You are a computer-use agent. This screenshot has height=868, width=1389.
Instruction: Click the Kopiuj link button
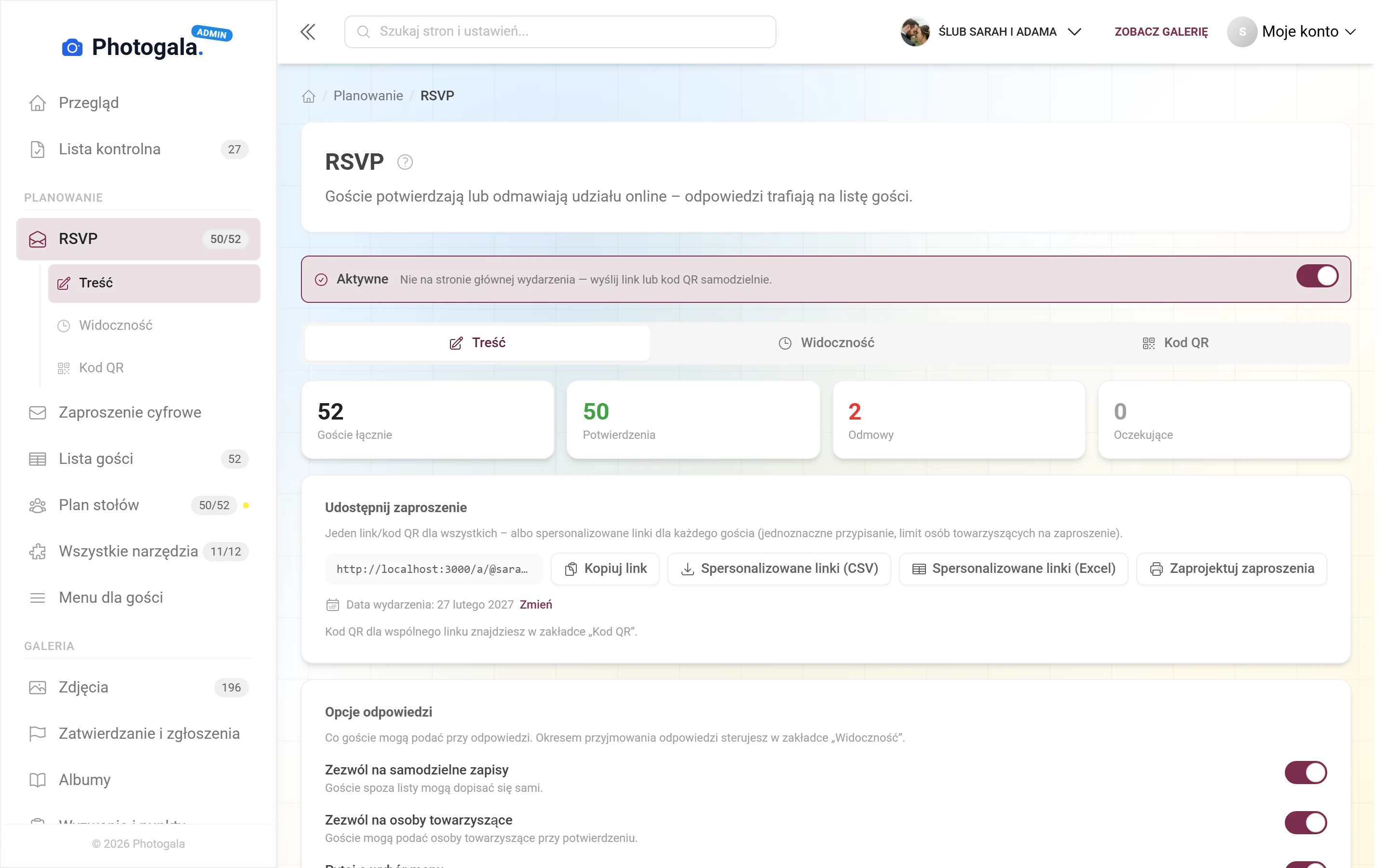[605, 569]
